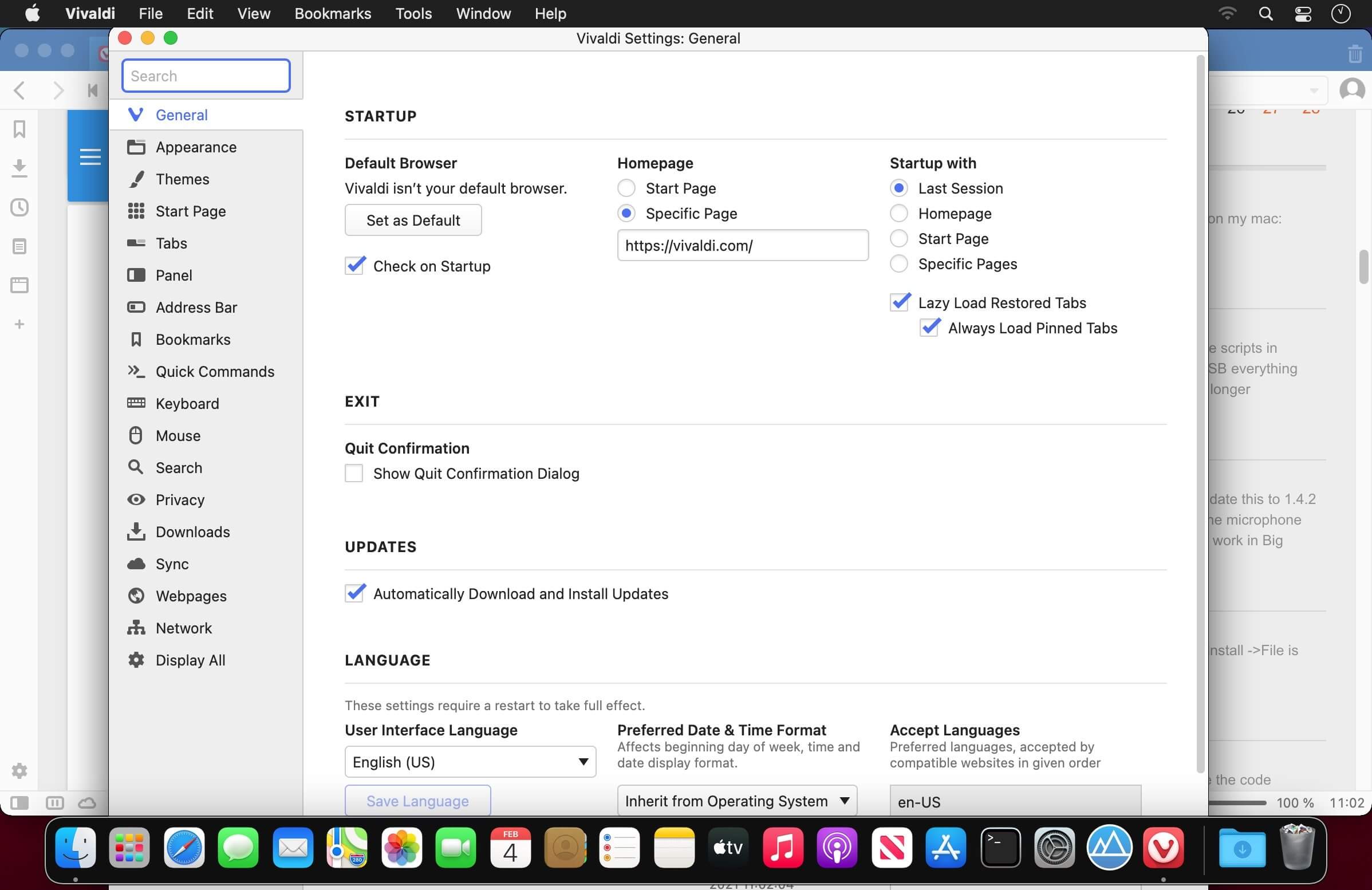
Task: Toggle Always Load Pinned Tabs
Action: click(x=929, y=328)
